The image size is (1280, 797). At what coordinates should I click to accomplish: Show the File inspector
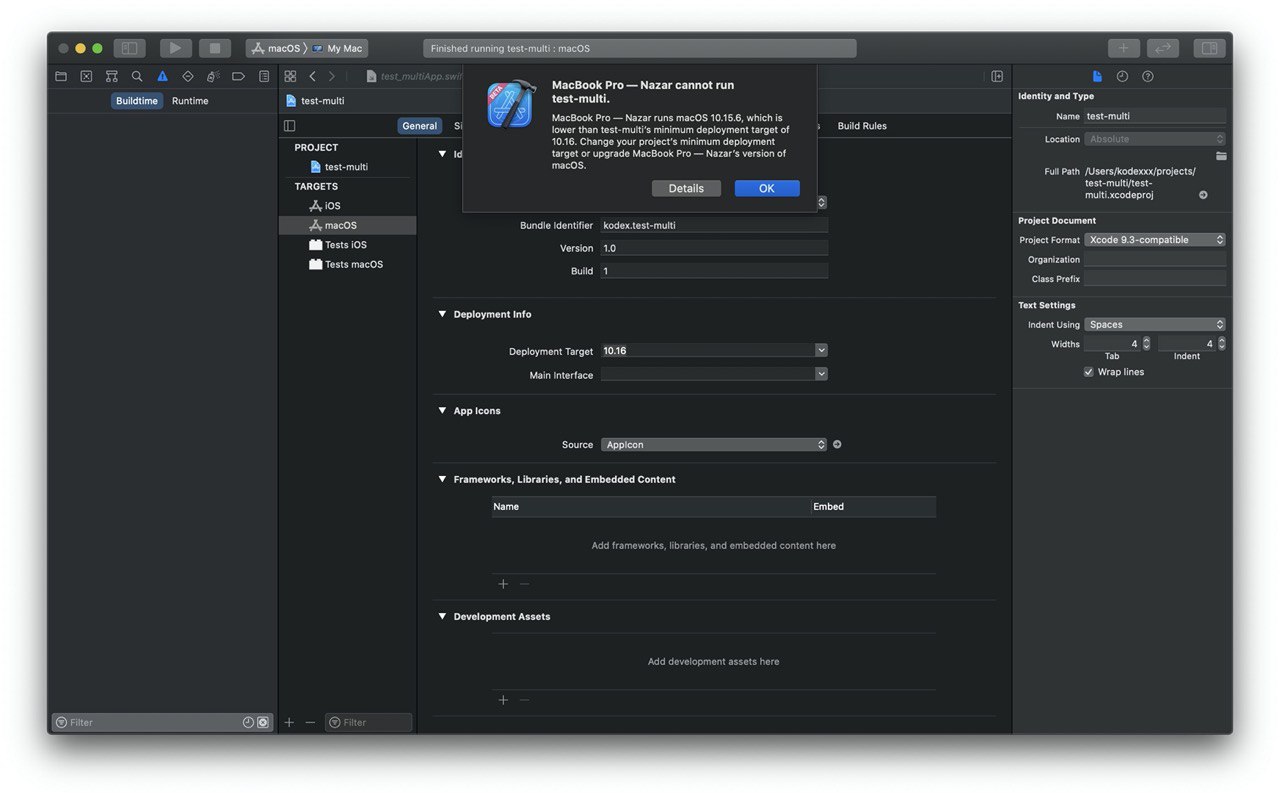pos(1097,76)
